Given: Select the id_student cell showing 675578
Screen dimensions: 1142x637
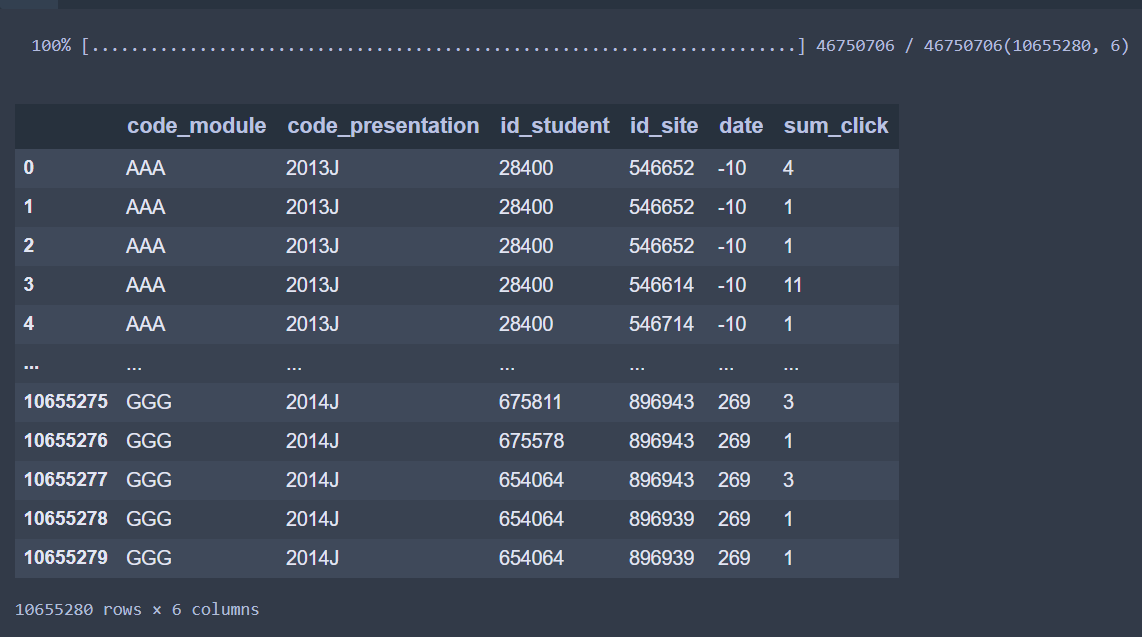Looking at the screenshot, I should [530, 441].
